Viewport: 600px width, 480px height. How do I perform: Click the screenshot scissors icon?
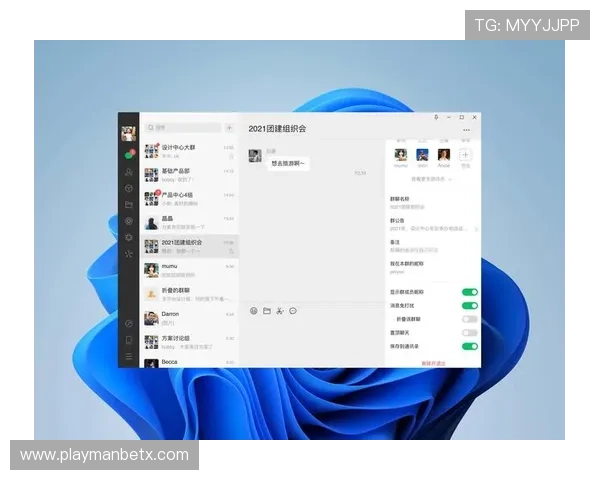[280, 311]
